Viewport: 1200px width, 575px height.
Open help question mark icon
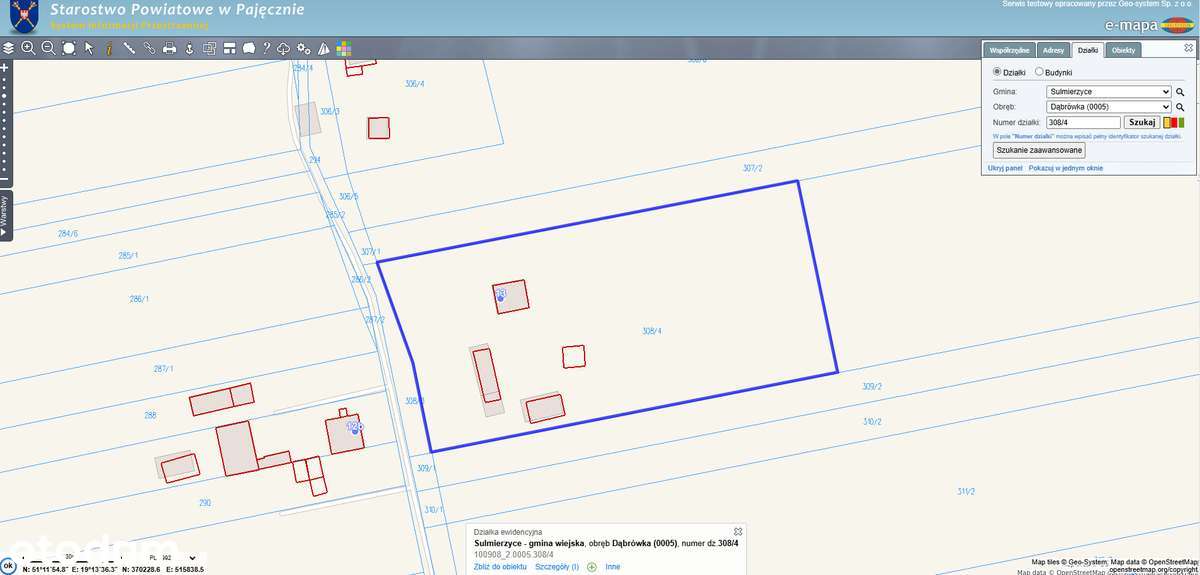(x=267, y=48)
